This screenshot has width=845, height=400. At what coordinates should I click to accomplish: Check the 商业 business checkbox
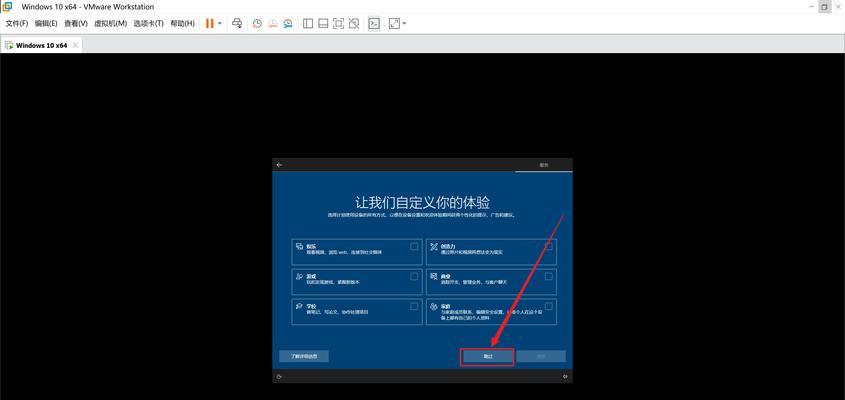pyautogui.click(x=549, y=276)
